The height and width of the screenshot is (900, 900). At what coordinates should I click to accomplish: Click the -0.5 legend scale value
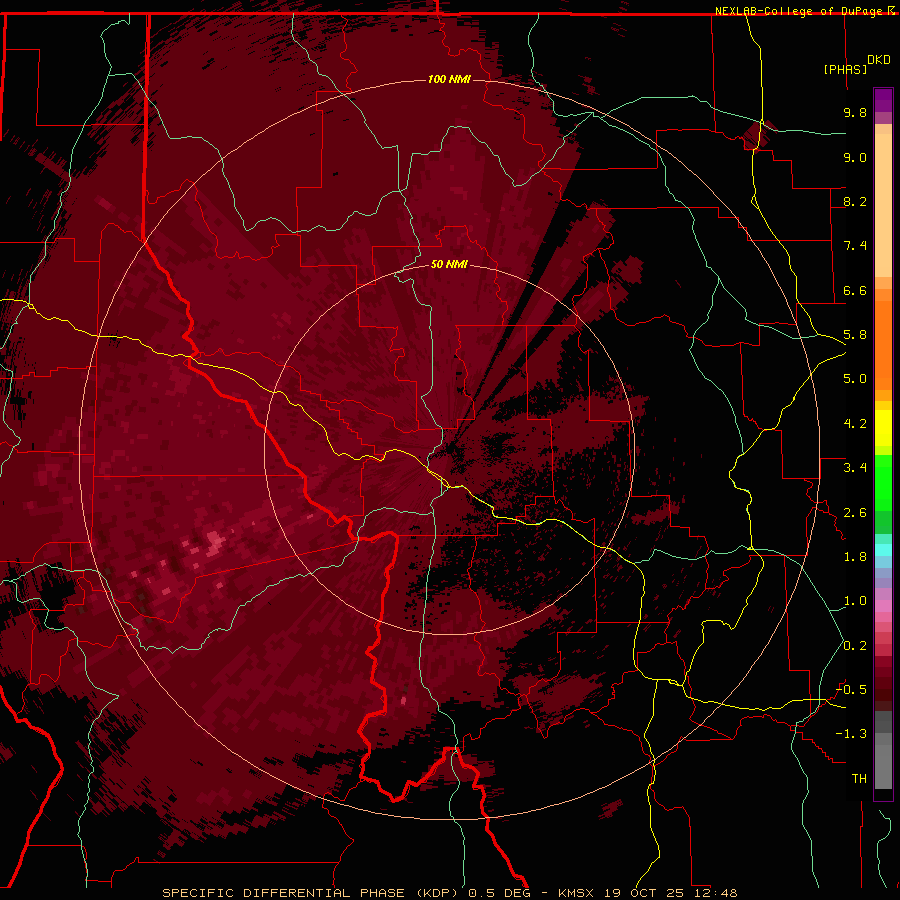tap(851, 690)
